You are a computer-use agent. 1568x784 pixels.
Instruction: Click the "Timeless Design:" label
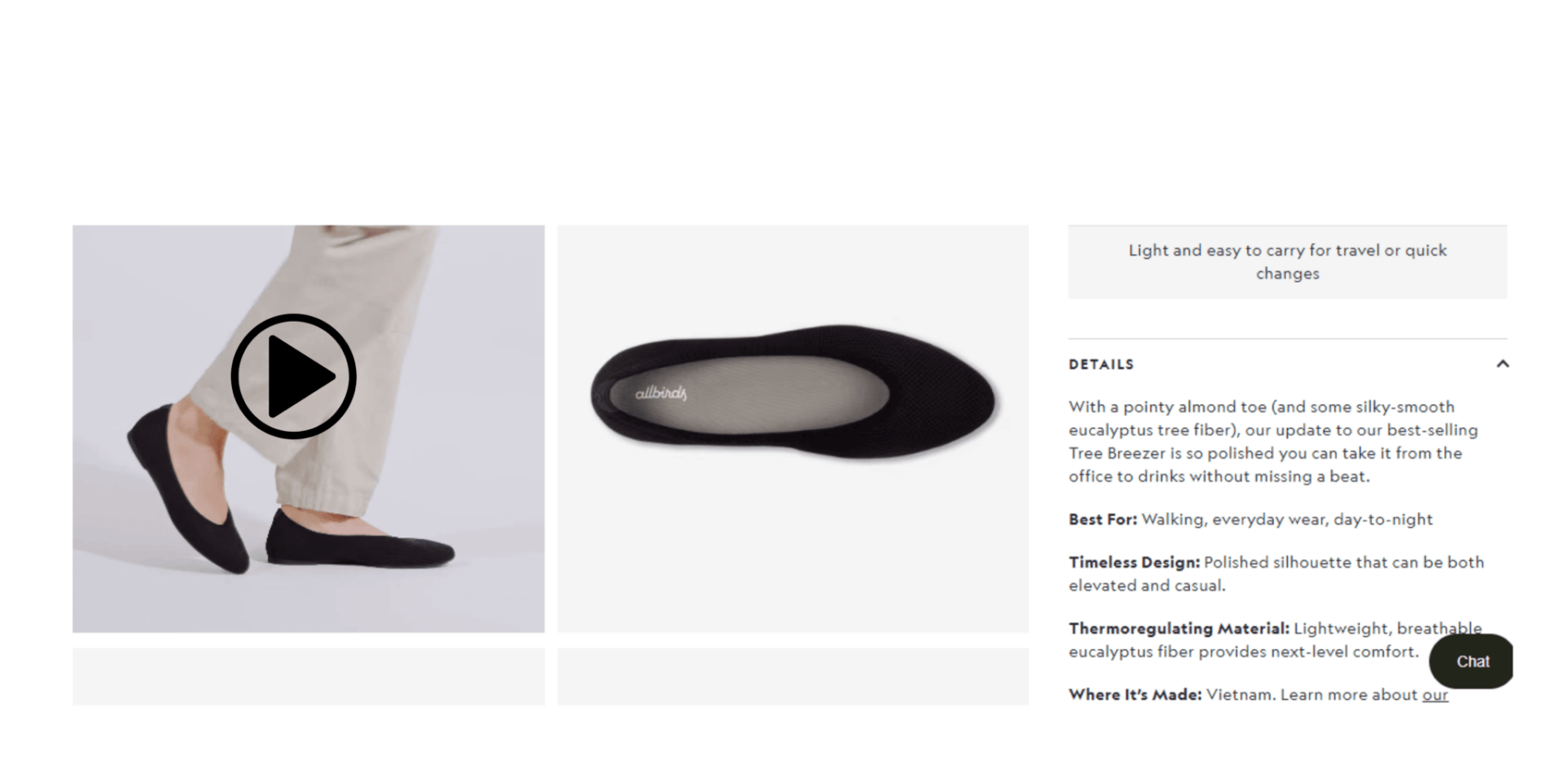click(x=1134, y=563)
